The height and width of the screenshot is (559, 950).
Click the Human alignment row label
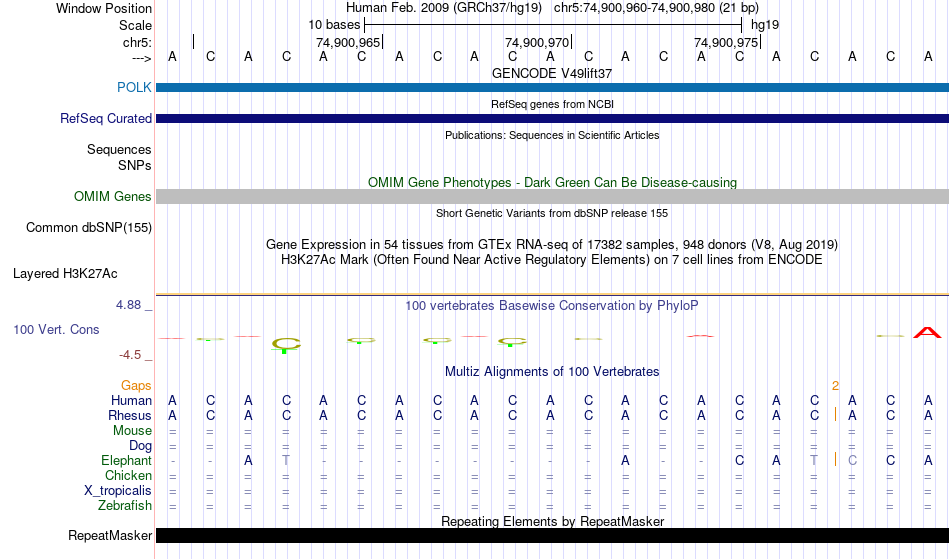pos(131,400)
